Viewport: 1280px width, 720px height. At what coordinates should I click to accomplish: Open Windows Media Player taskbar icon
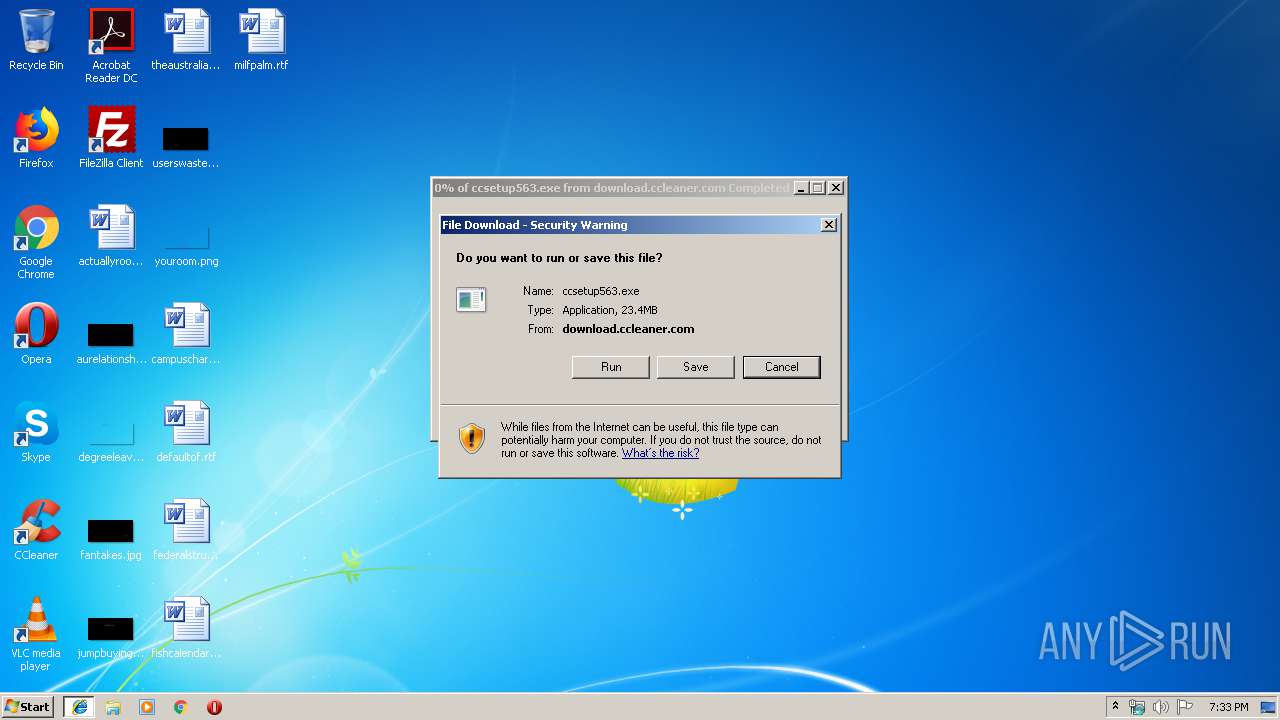pos(147,707)
